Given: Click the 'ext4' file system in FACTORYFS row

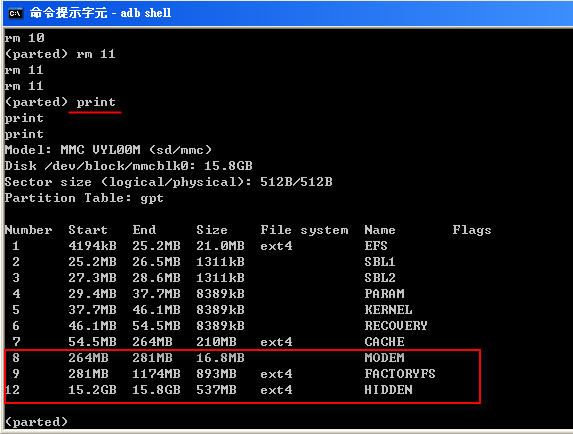Looking at the screenshot, I should click(276, 374).
